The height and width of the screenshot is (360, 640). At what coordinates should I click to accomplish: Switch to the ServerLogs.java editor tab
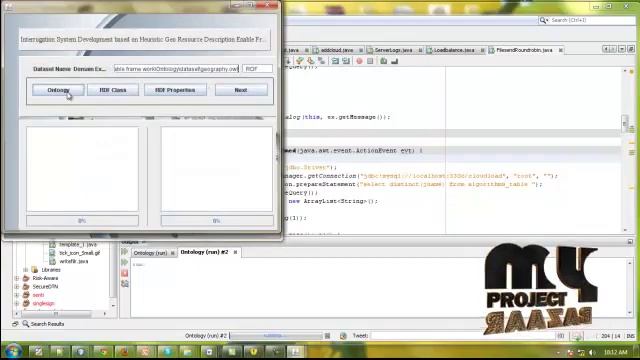(393, 50)
